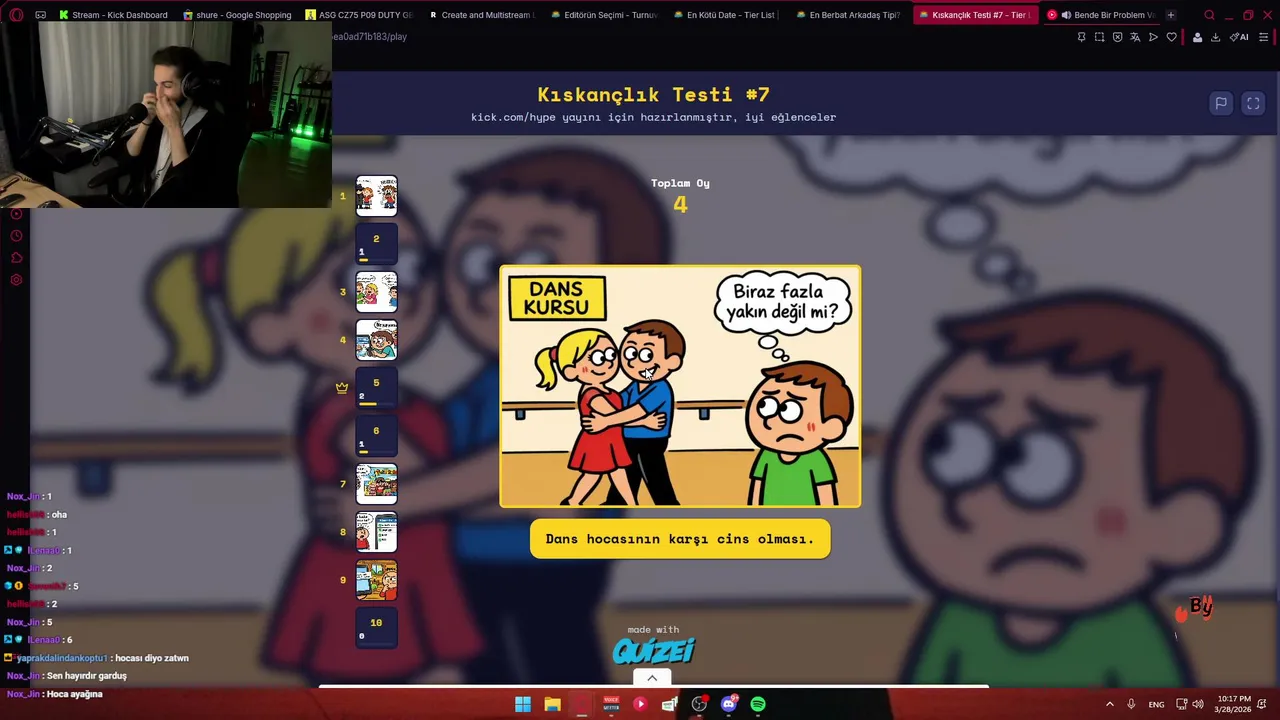The image size is (1280, 720).
Task: Open the sidebar player icon
Action: 16,214
